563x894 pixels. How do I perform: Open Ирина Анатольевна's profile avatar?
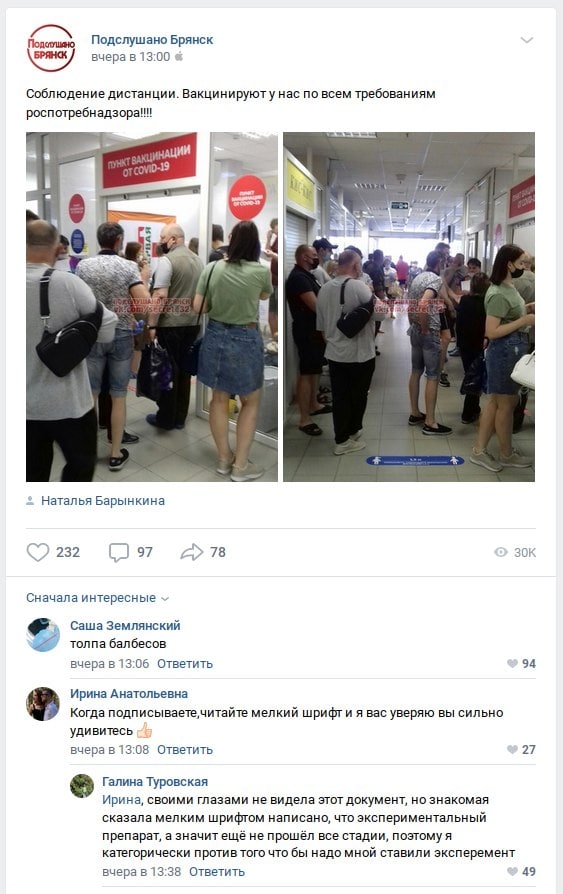click(x=43, y=704)
